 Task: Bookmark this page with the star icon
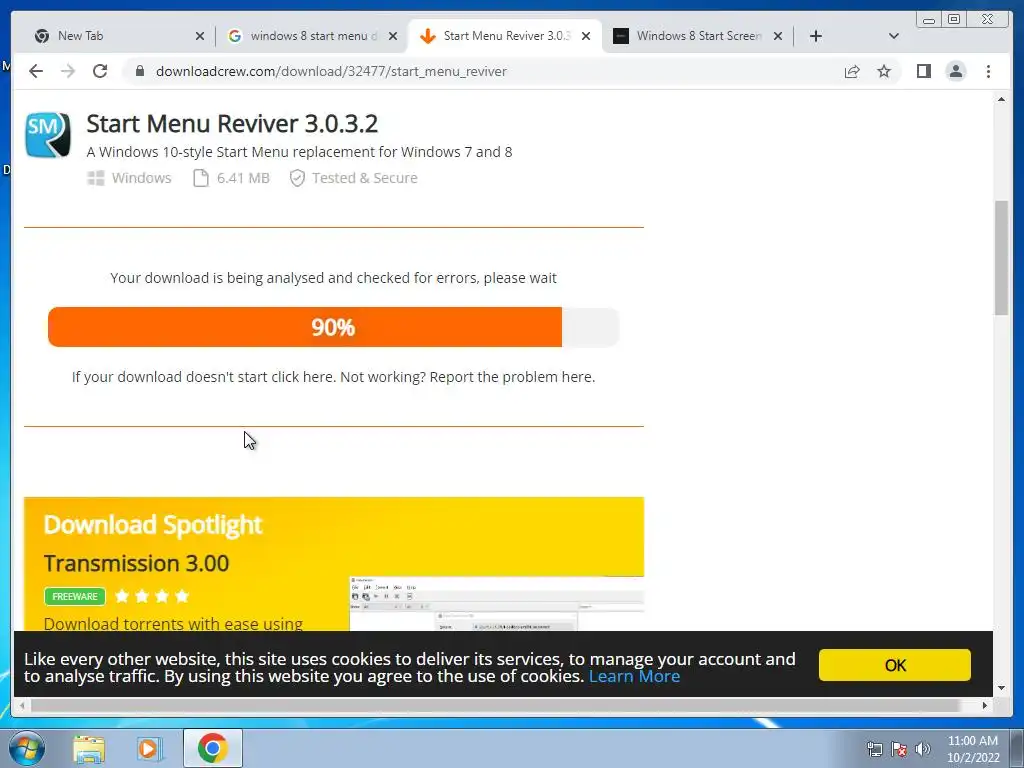[x=884, y=71]
